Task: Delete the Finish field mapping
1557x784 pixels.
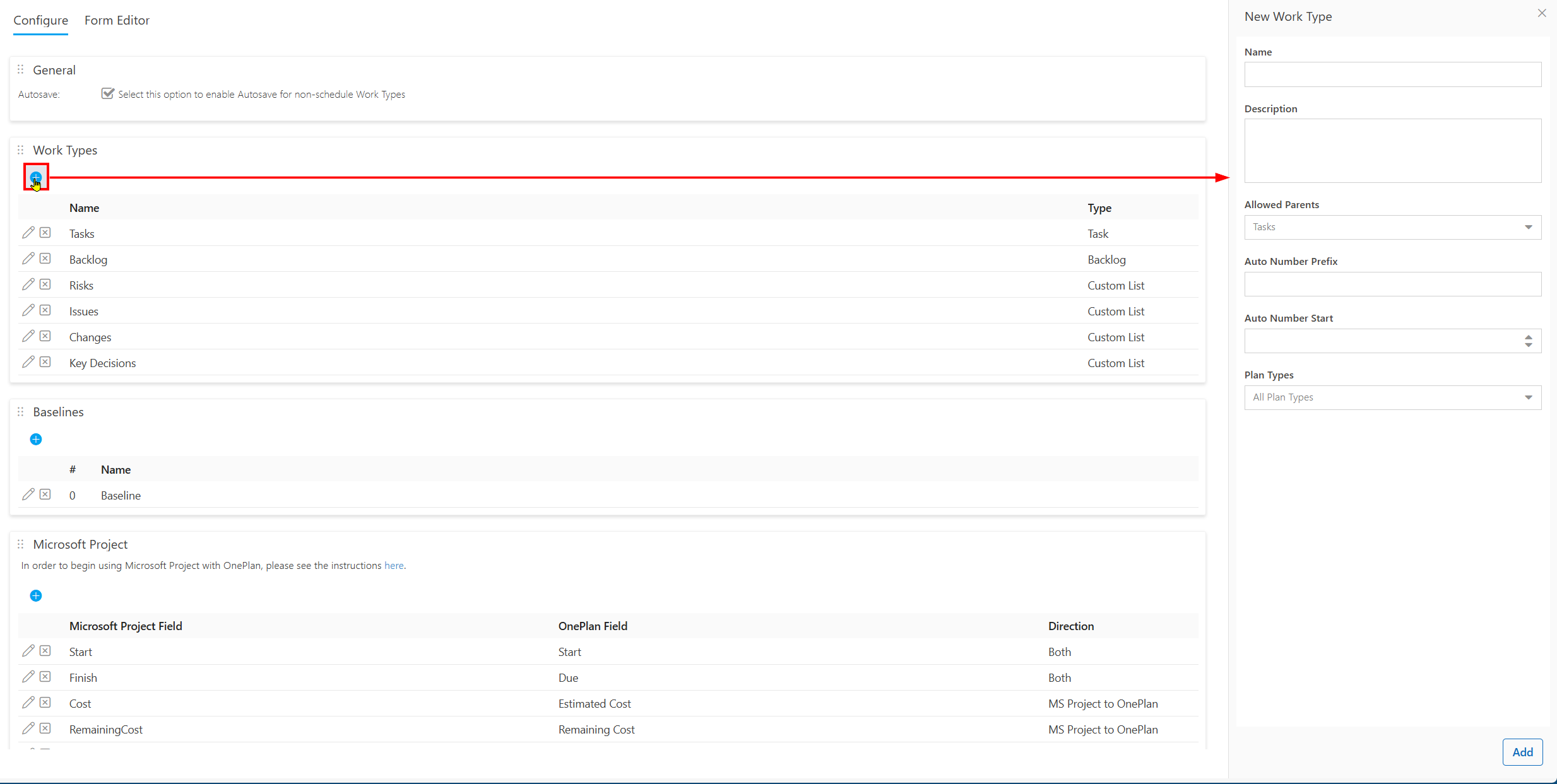Action: pos(45,677)
